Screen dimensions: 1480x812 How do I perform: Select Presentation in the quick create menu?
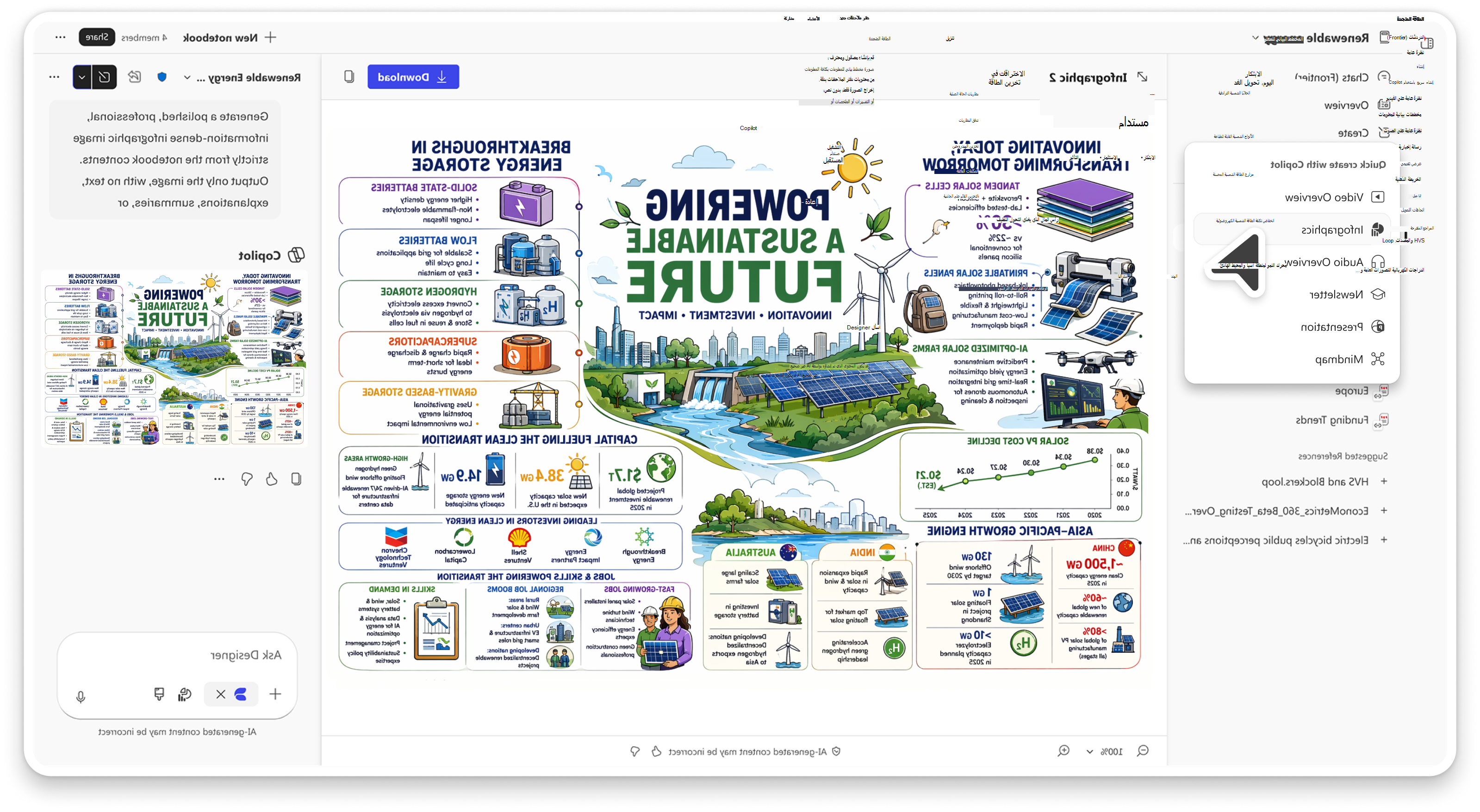pyautogui.click(x=1342, y=327)
